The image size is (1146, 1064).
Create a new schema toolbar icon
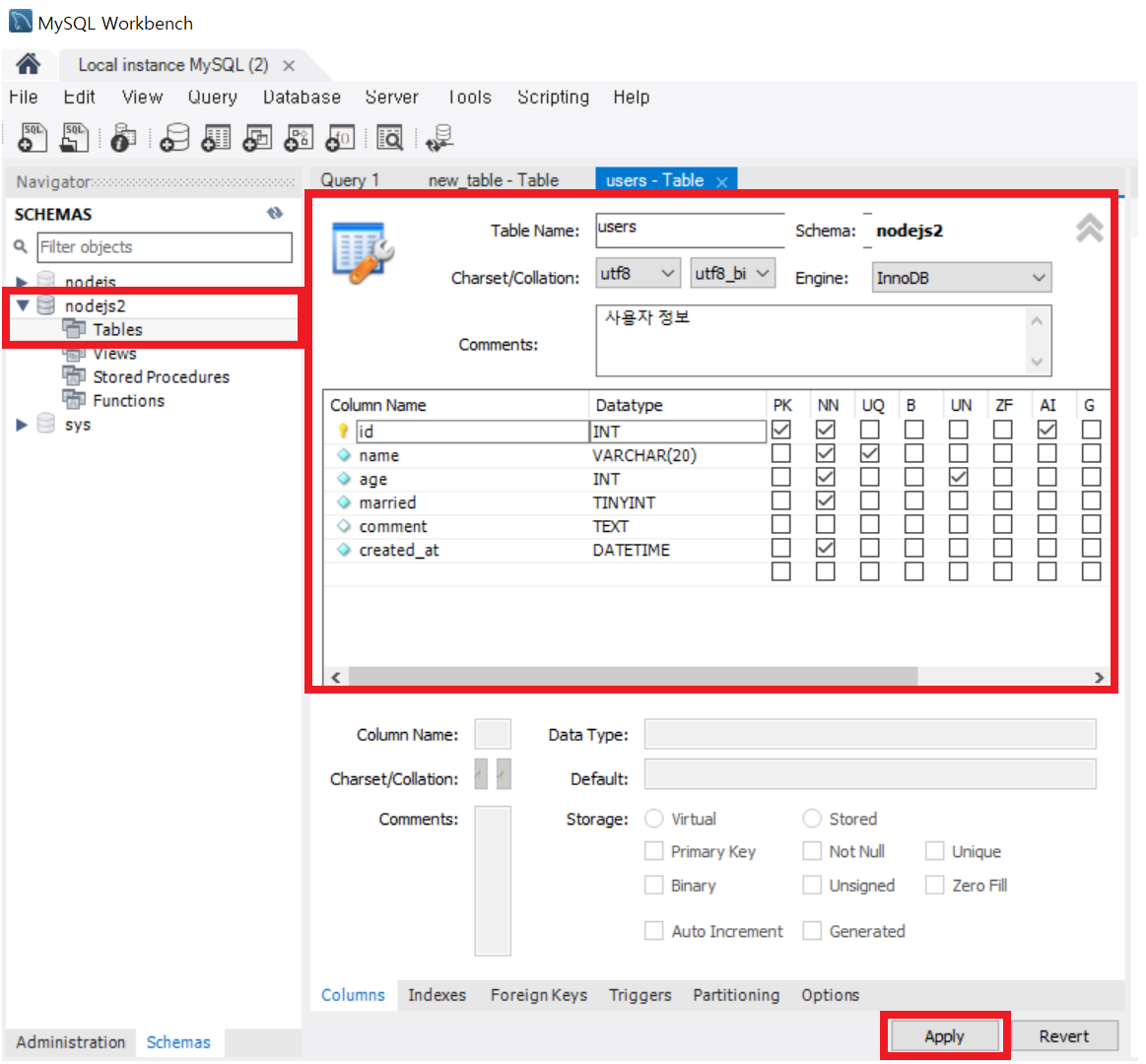click(x=174, y=137)
